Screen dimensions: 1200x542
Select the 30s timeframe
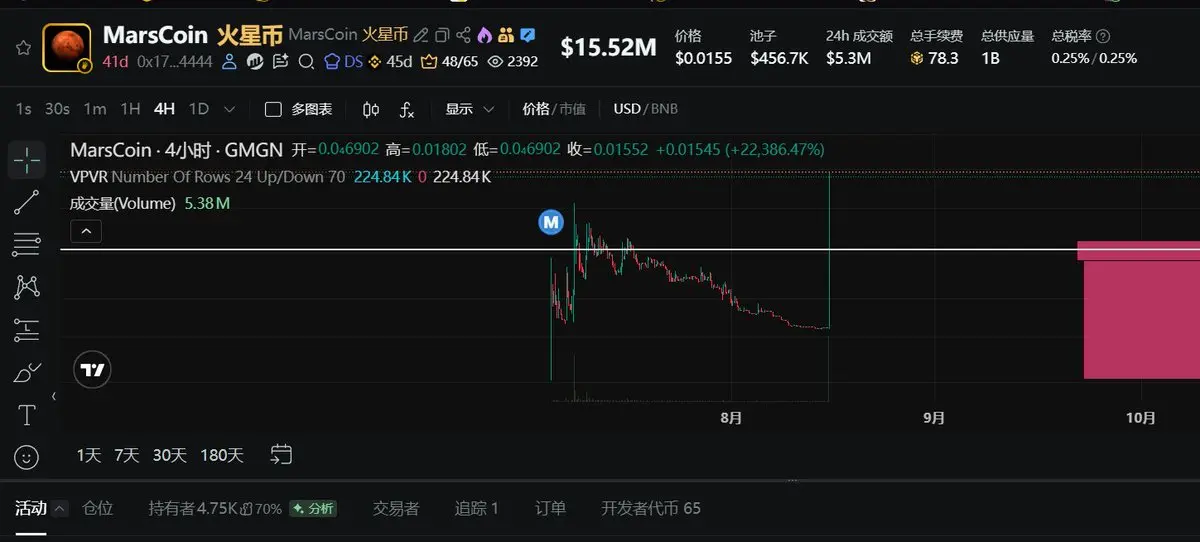(57, 109)
